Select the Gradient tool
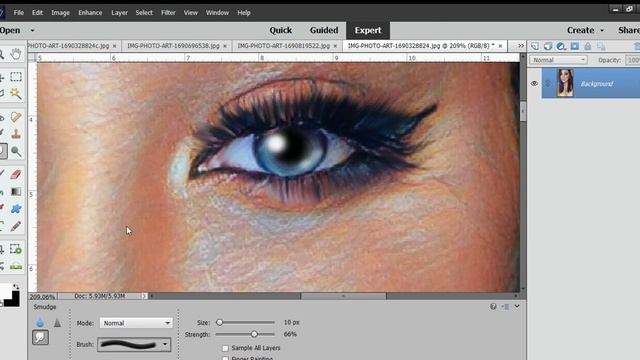Viewport: 640px width, 360px height. 16,191
